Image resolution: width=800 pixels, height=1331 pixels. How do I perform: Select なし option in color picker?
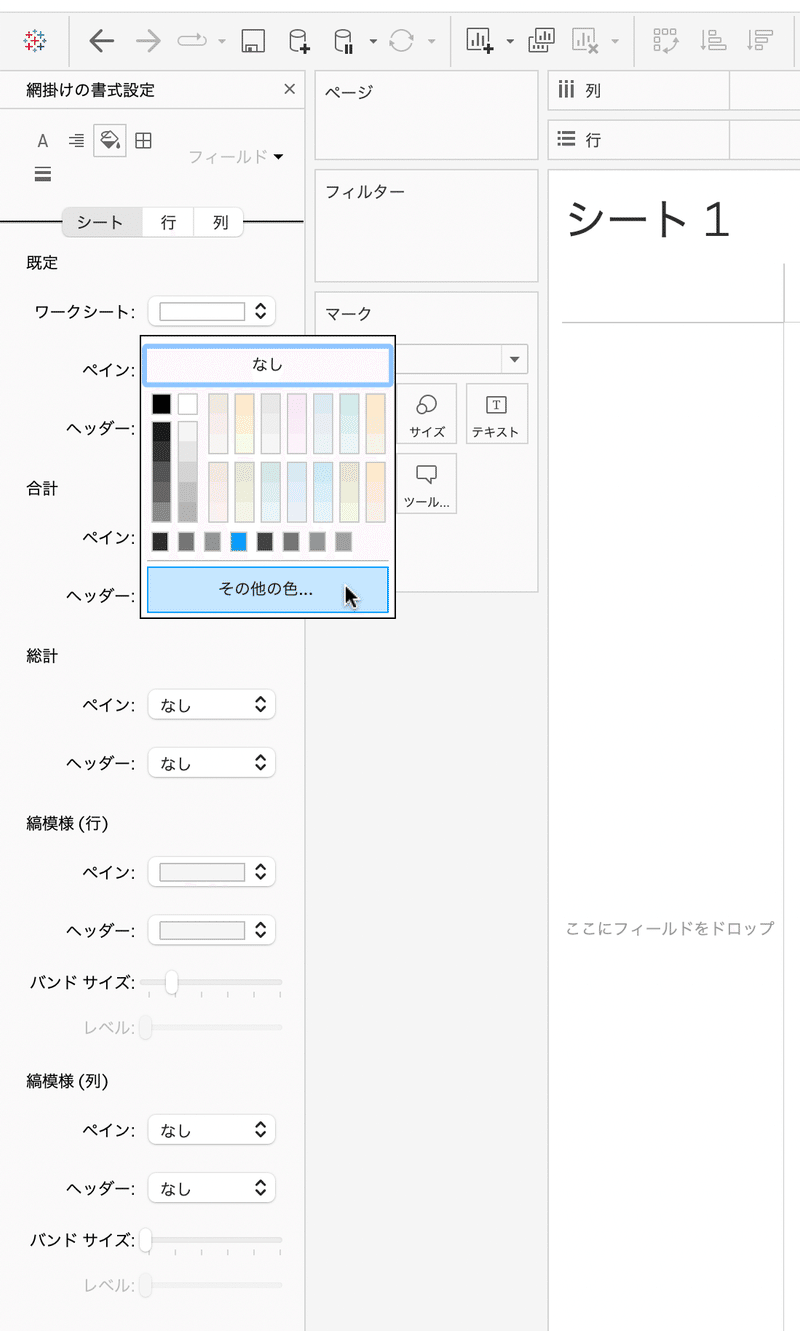[x=267, y=366]
